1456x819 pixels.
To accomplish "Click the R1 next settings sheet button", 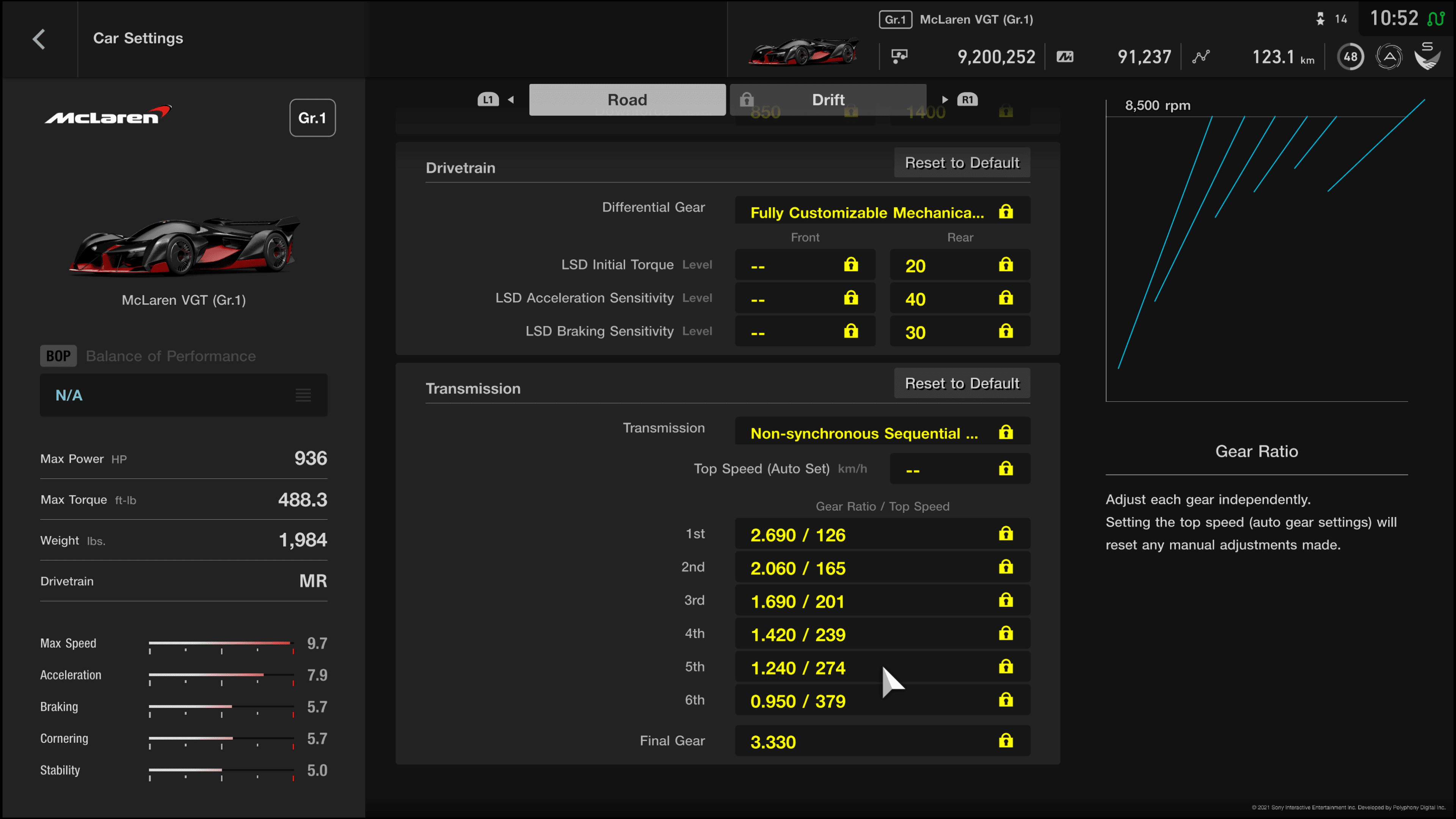I will click(x=967, y=99).
